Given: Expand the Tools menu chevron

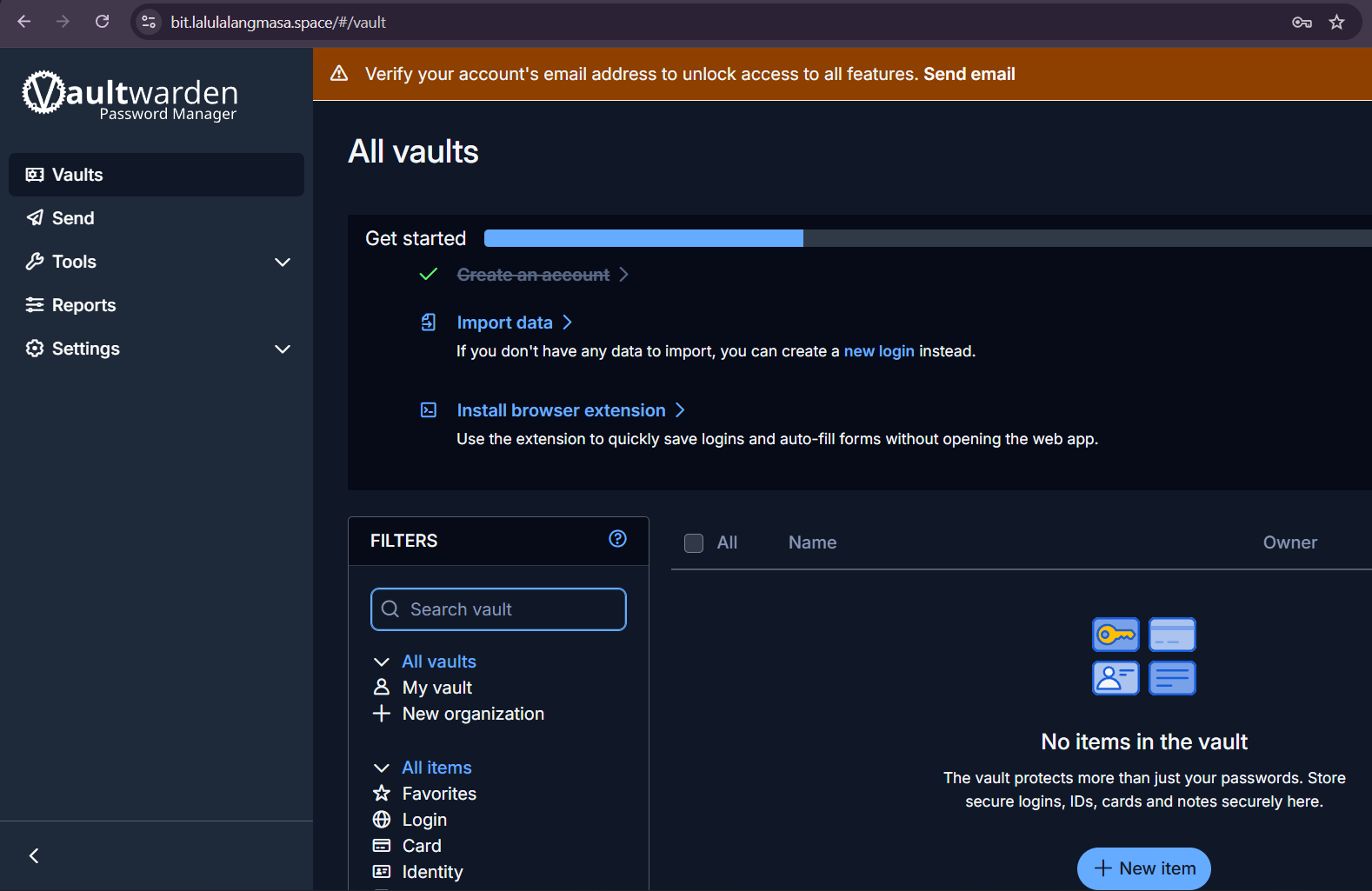Looking at the screenshot, I should pyautogui.click(x=283, y=262).
